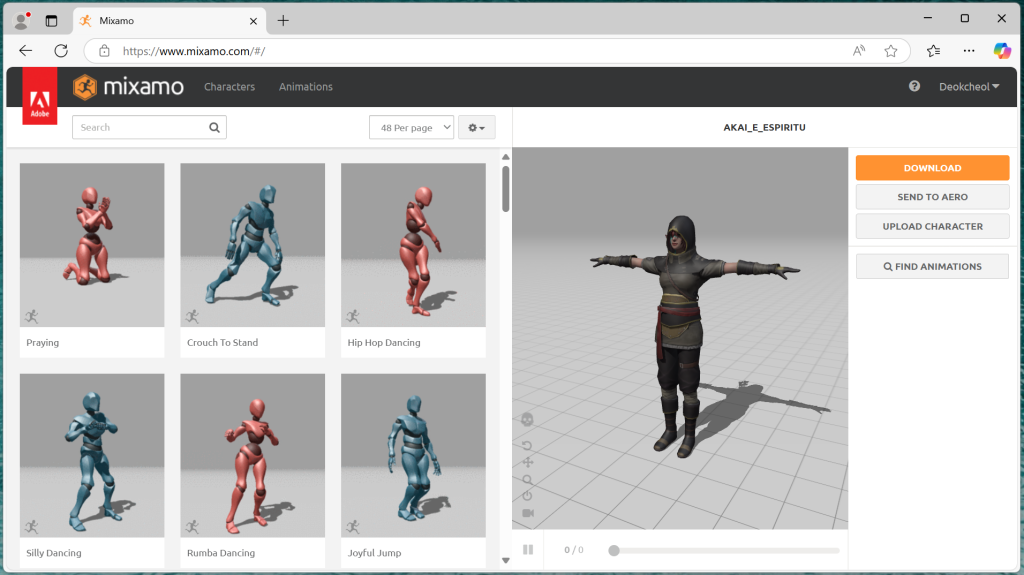Open browser settings and more menu
The height and width of the screenshot is (575, 1024).
(x=968, y=51)
